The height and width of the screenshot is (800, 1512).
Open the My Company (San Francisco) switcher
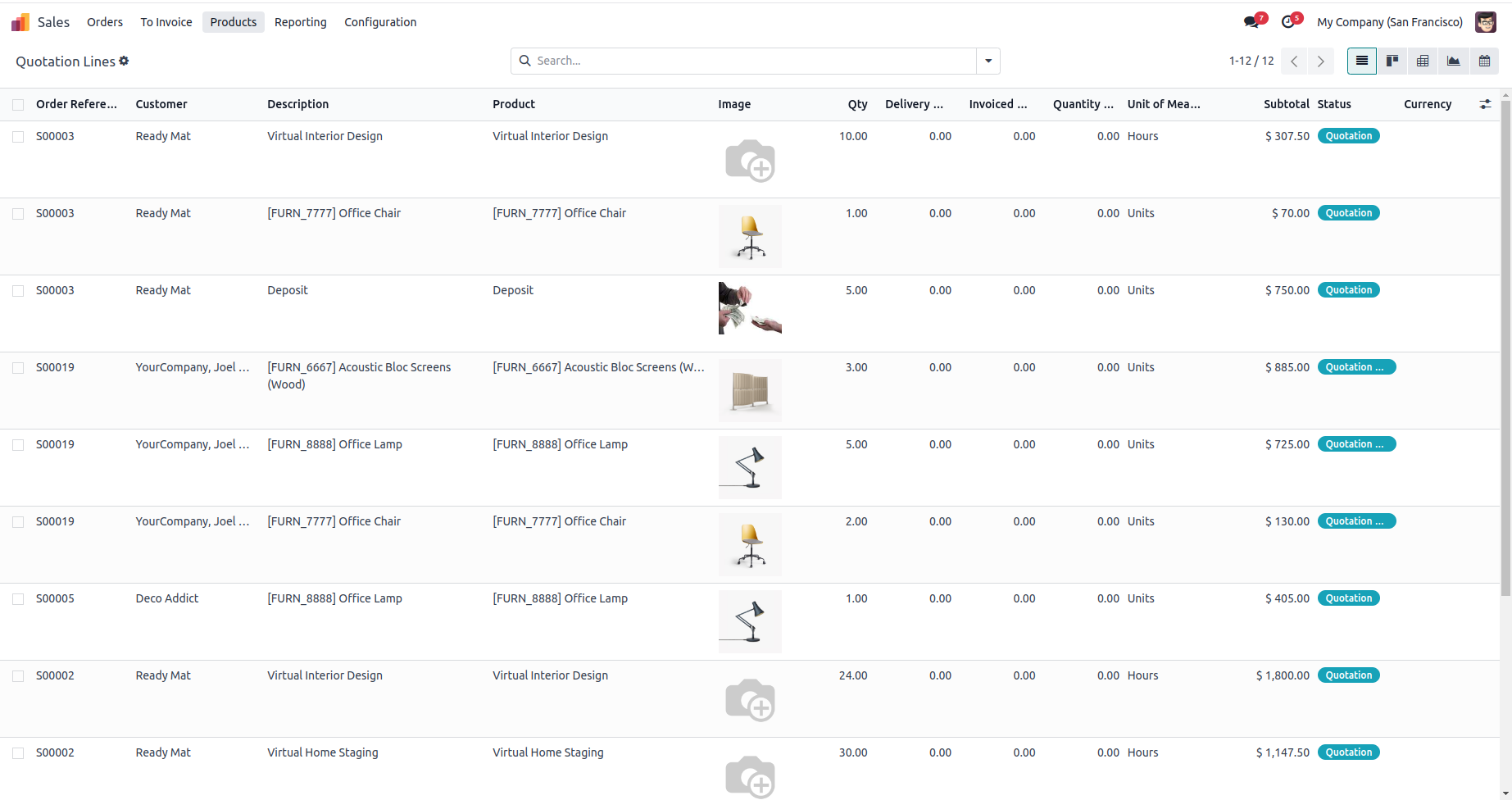coord(1389,22)
